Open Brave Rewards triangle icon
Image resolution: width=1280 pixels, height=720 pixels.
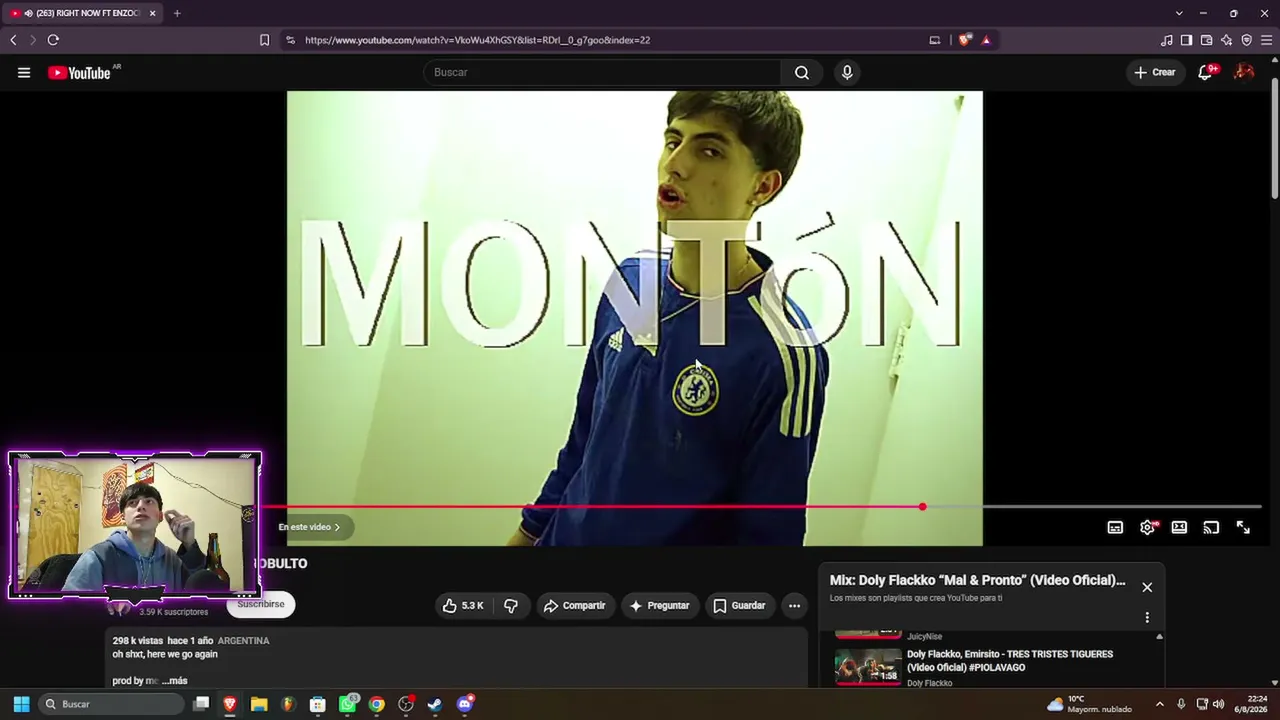986,40
